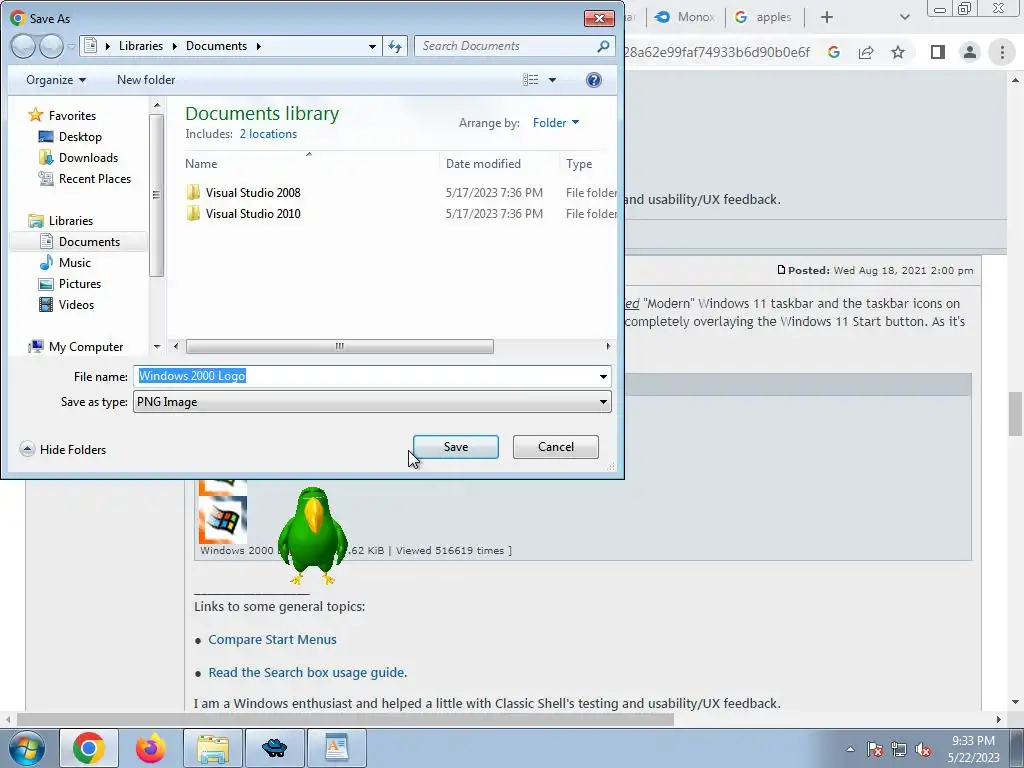
Task: Sort by the Type column header
Action: 579,164
